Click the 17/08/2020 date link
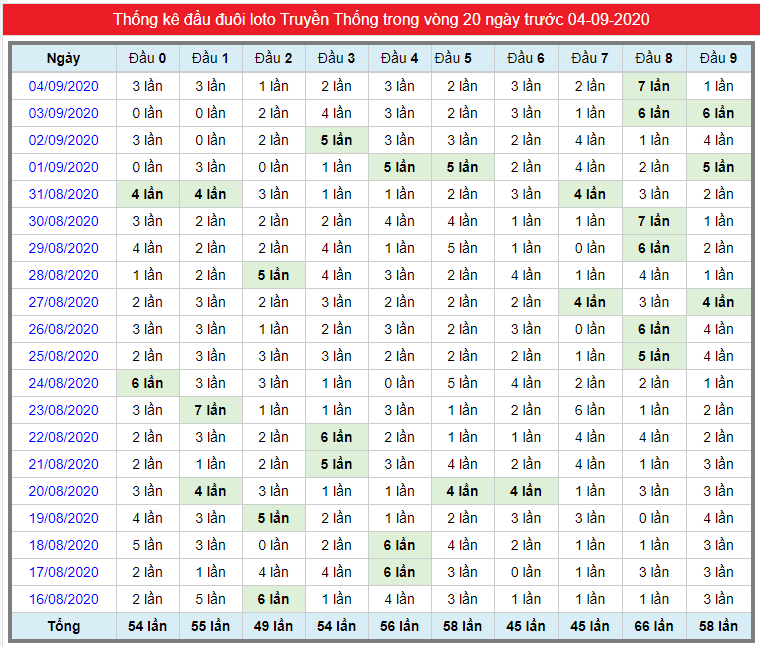Image resolution: width=760 pixels, height=647 pixels. coord(63,572)
